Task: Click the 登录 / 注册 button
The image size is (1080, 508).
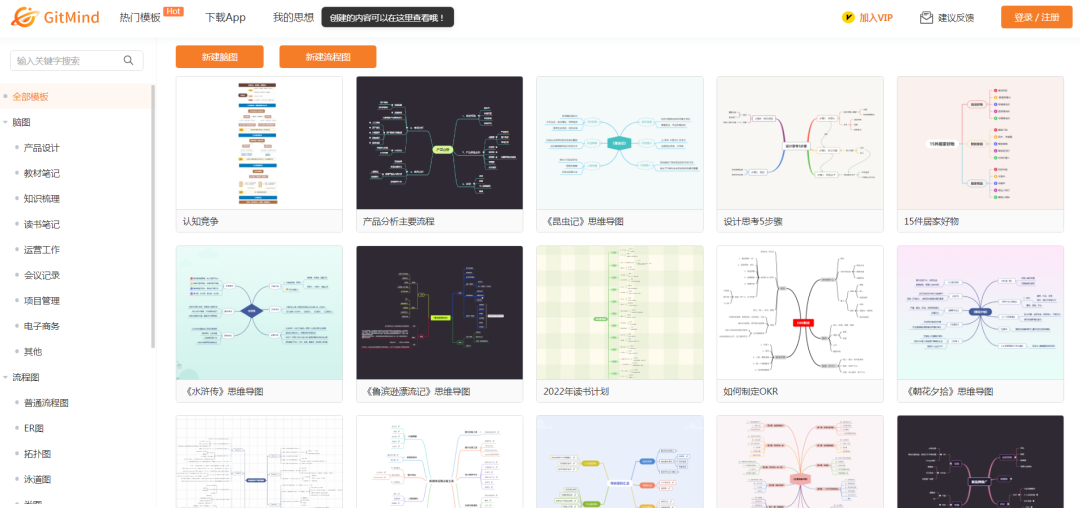Action: [x=1036, y=17]
